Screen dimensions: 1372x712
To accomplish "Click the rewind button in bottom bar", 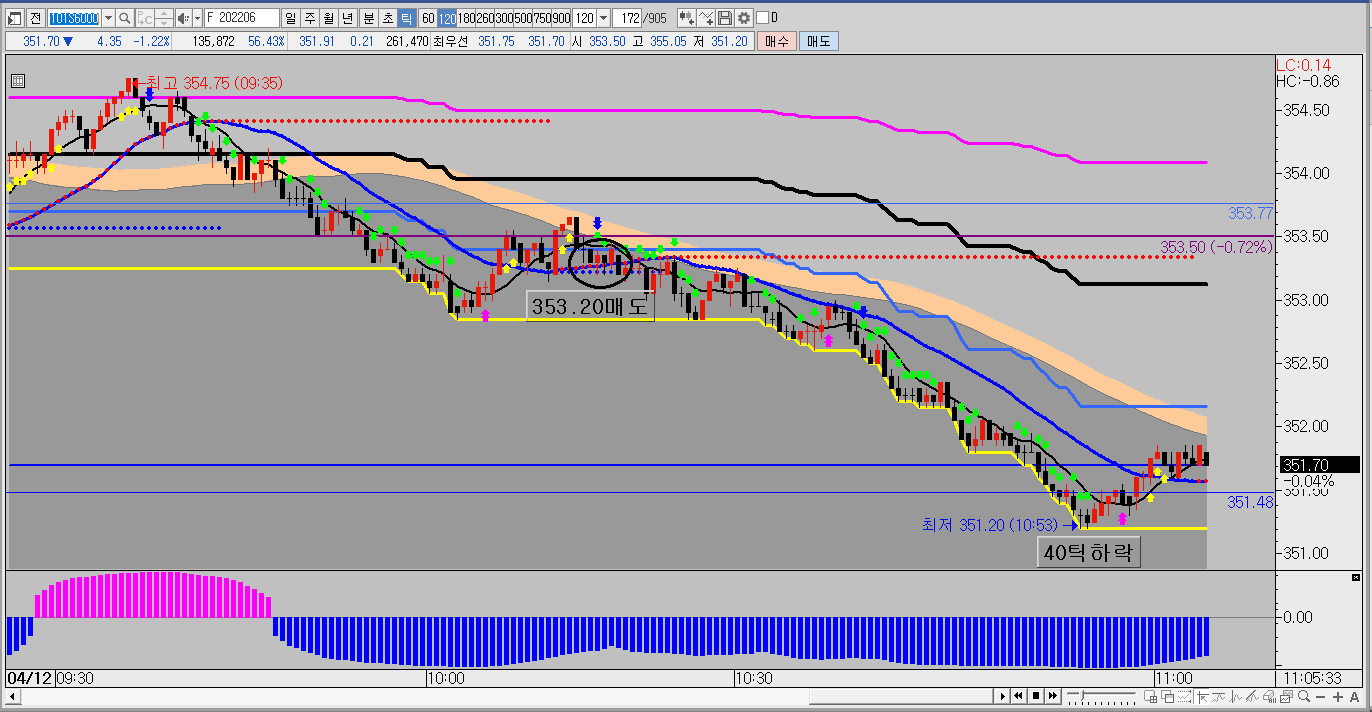I will [1019, 696].
